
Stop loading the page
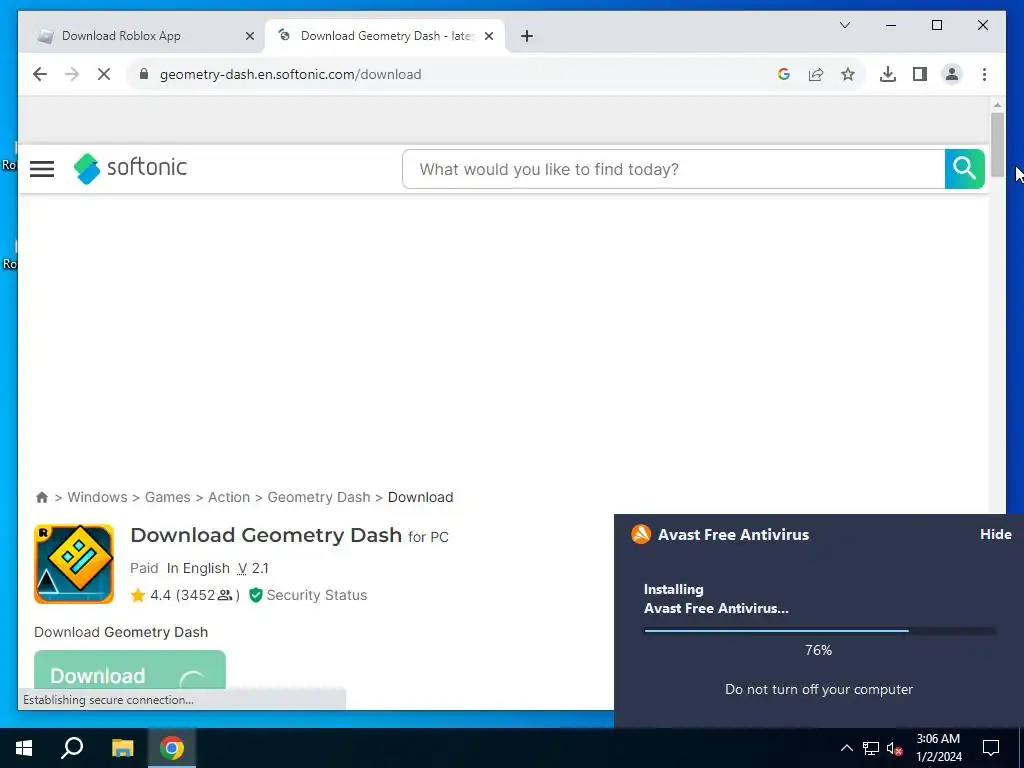click(104, 74)
